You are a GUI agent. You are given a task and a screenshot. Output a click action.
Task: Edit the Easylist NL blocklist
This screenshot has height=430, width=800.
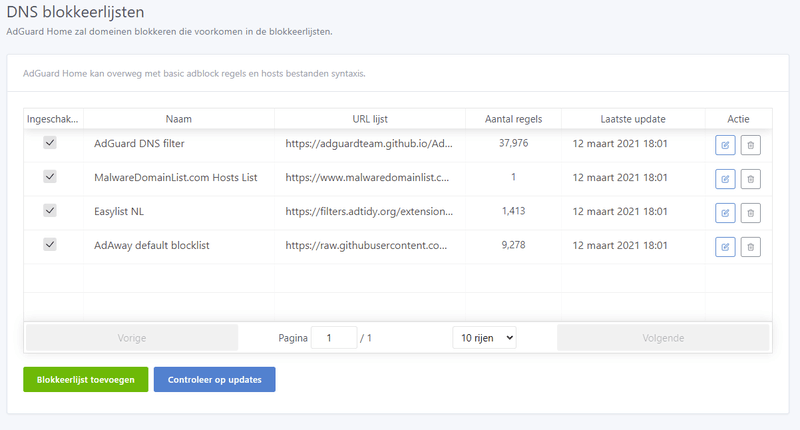725,212
